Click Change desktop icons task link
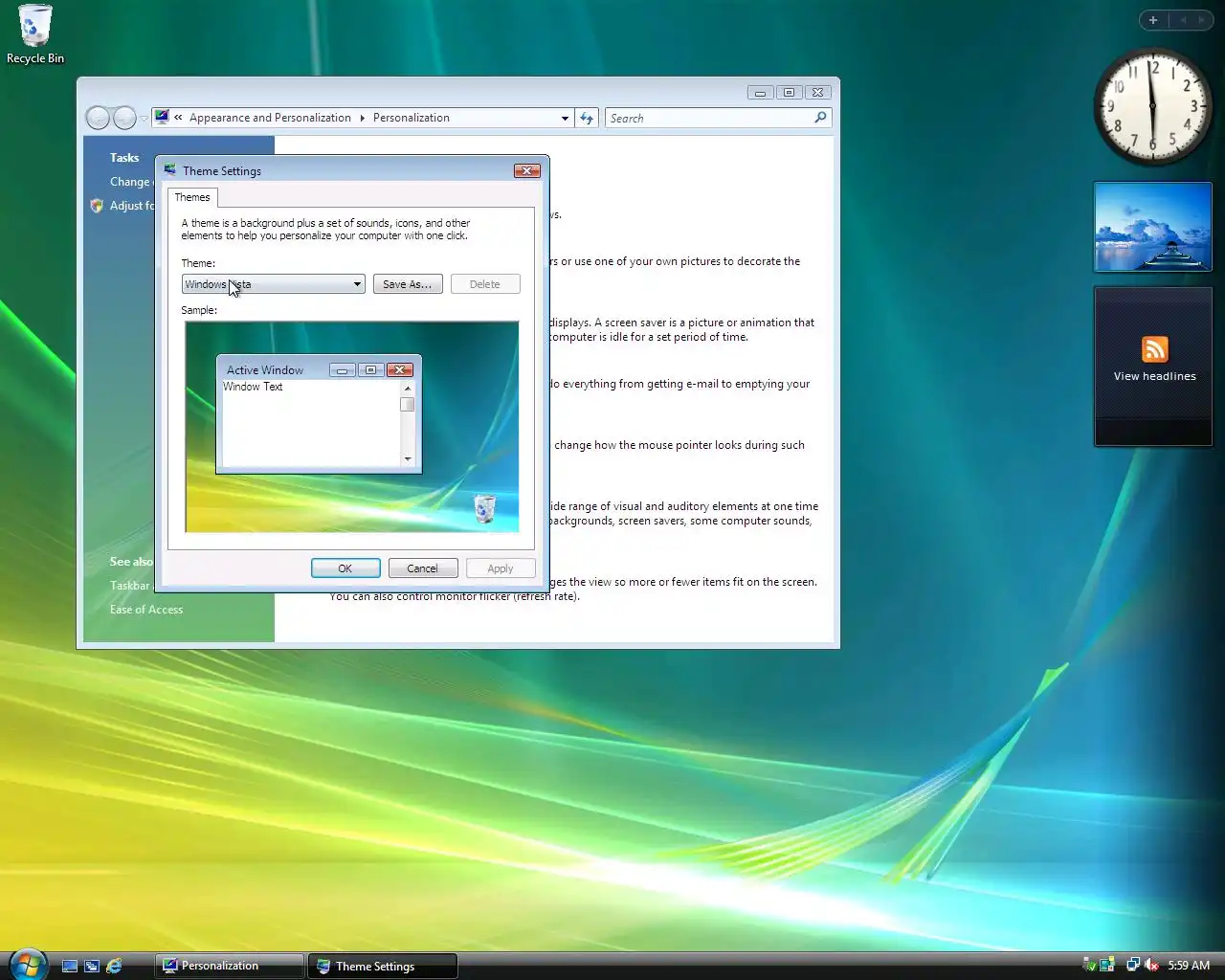The image size is (1225, 980). pyautogui.click(x=132, y=182)
